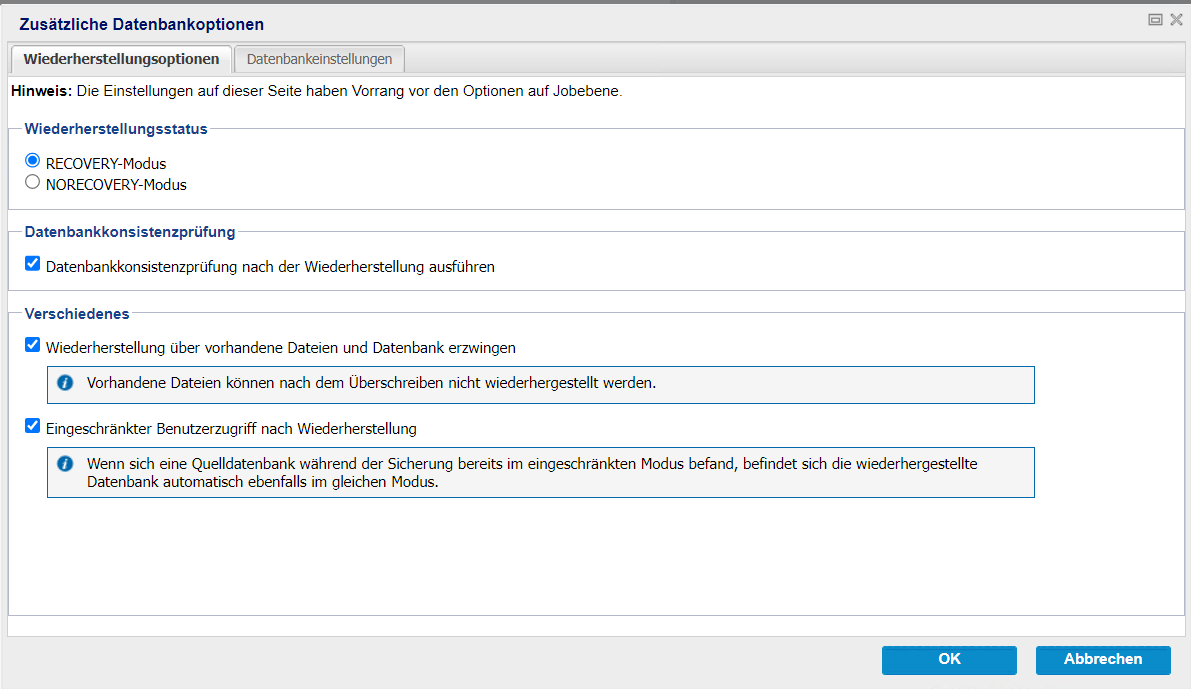Close the dialog with the X icon
This screenshot has height=689, width=1191.
tap(1175, 19)
